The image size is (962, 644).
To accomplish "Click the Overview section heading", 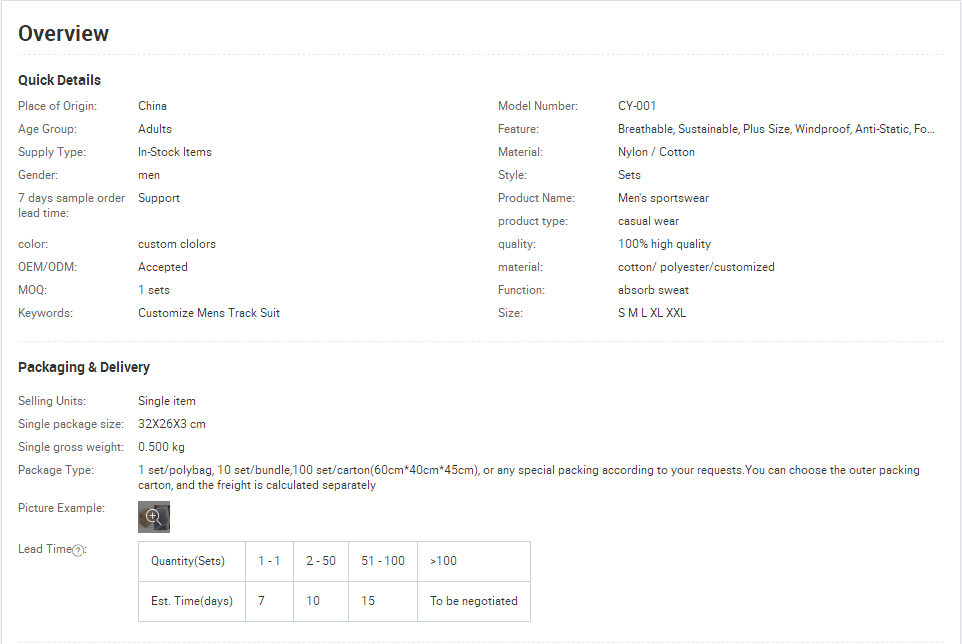I will click(63, 34).
